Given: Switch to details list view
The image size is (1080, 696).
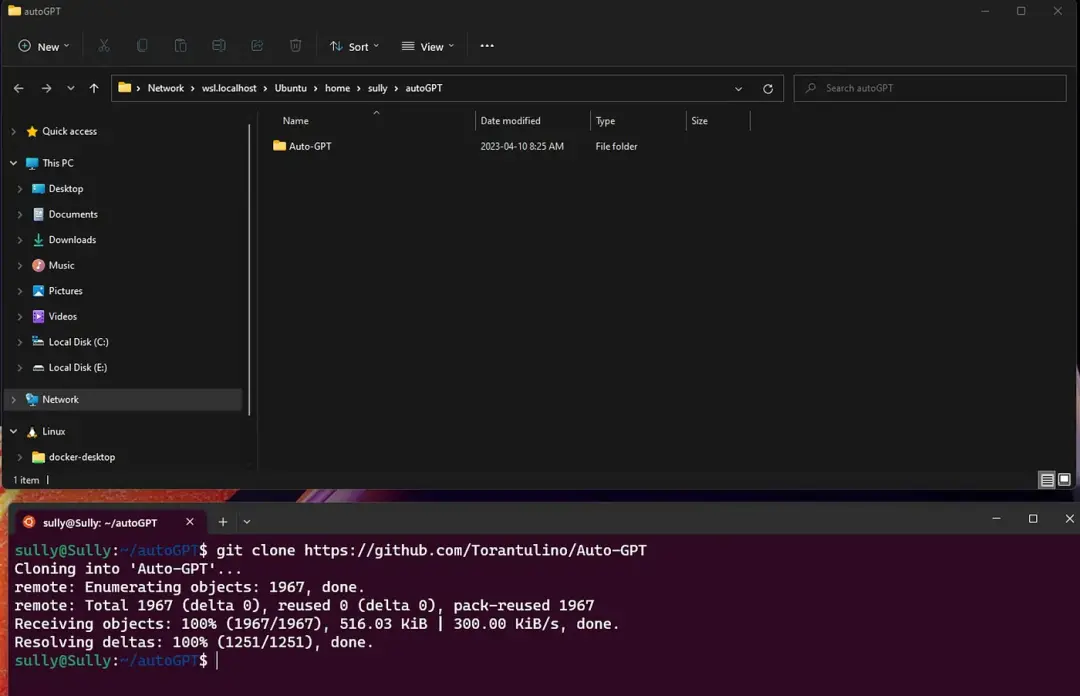Looking at the screenshot, I should (1047, 480).
